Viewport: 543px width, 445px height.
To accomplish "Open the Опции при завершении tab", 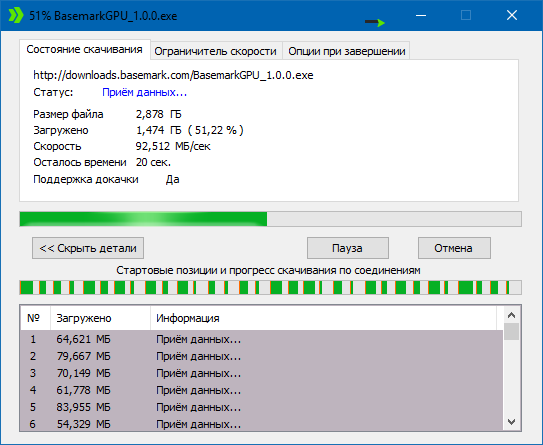I will pos(347,51).
